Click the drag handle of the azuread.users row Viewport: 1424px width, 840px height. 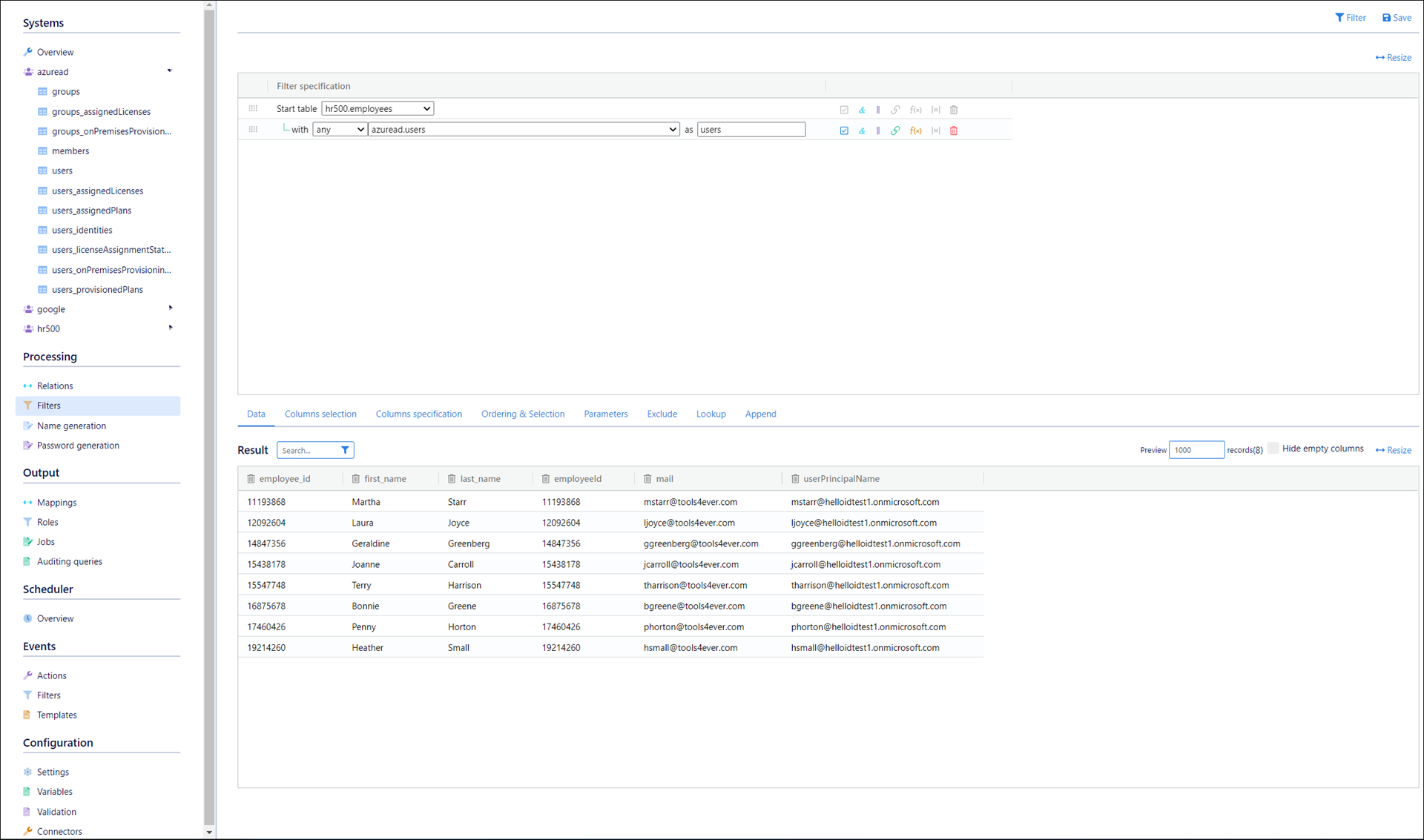pyautogui.click(x=253, y=130)
